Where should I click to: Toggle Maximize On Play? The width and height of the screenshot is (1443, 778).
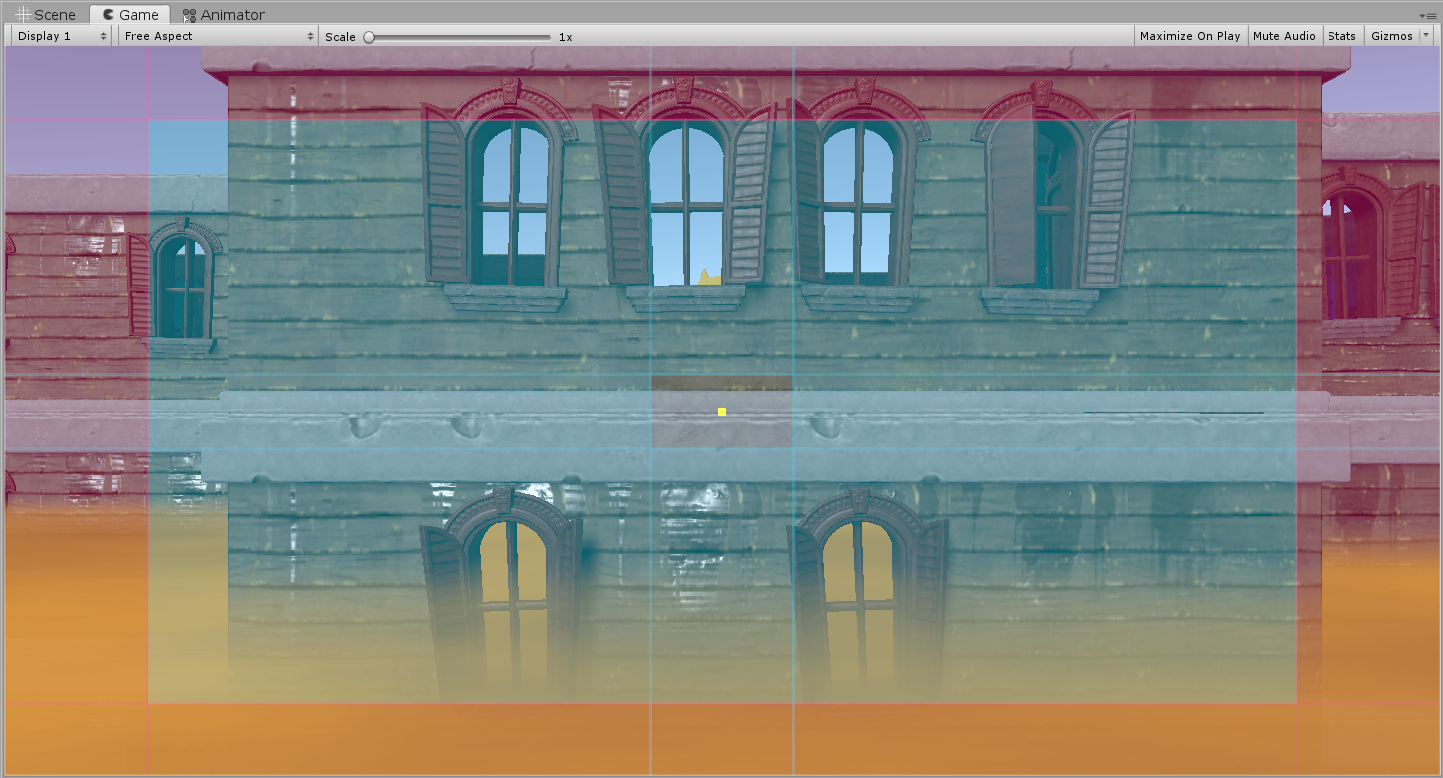point(1190,36)
